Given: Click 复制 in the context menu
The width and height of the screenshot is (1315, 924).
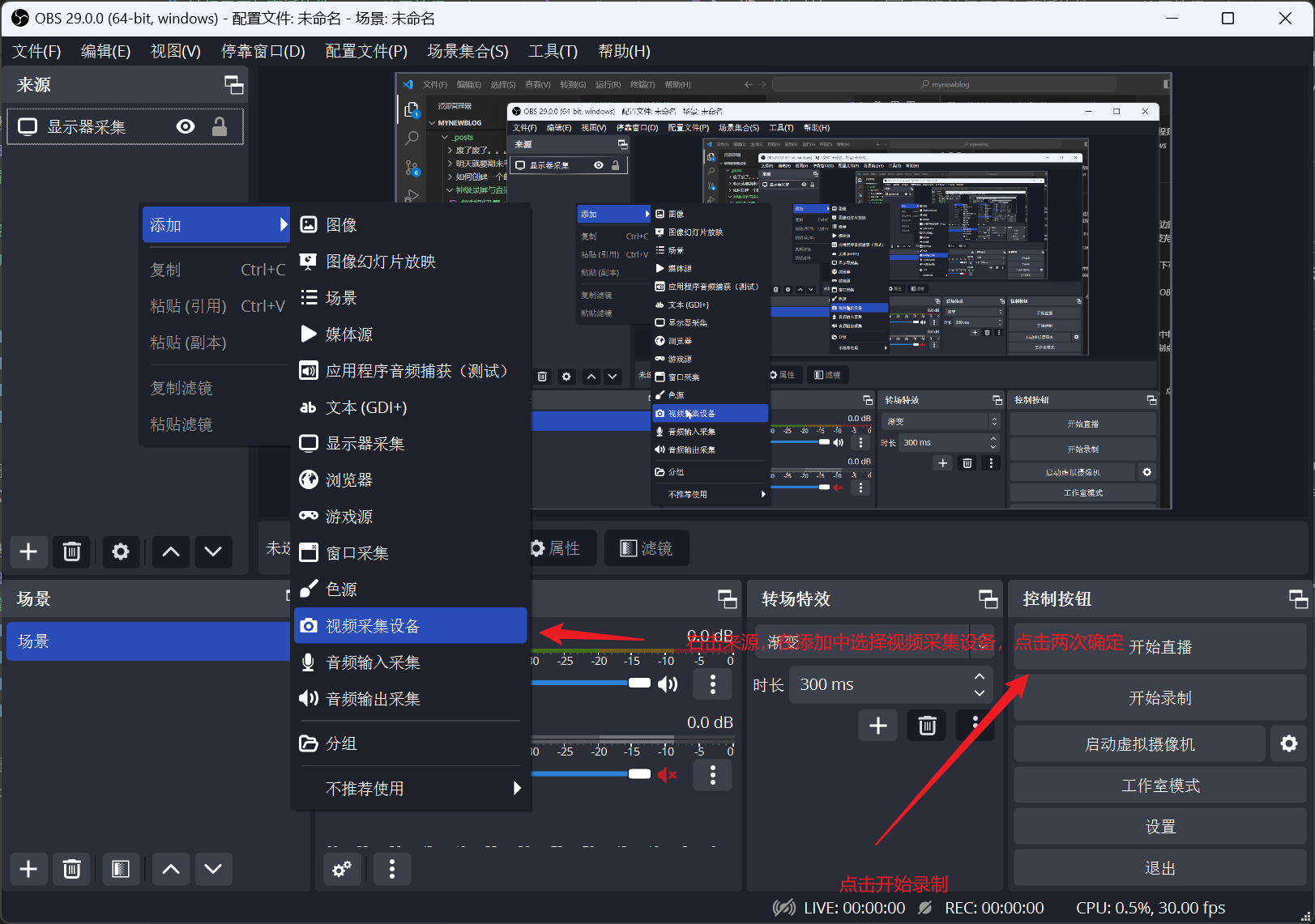Looking at the screenshot, I should [x=216, y=270].
